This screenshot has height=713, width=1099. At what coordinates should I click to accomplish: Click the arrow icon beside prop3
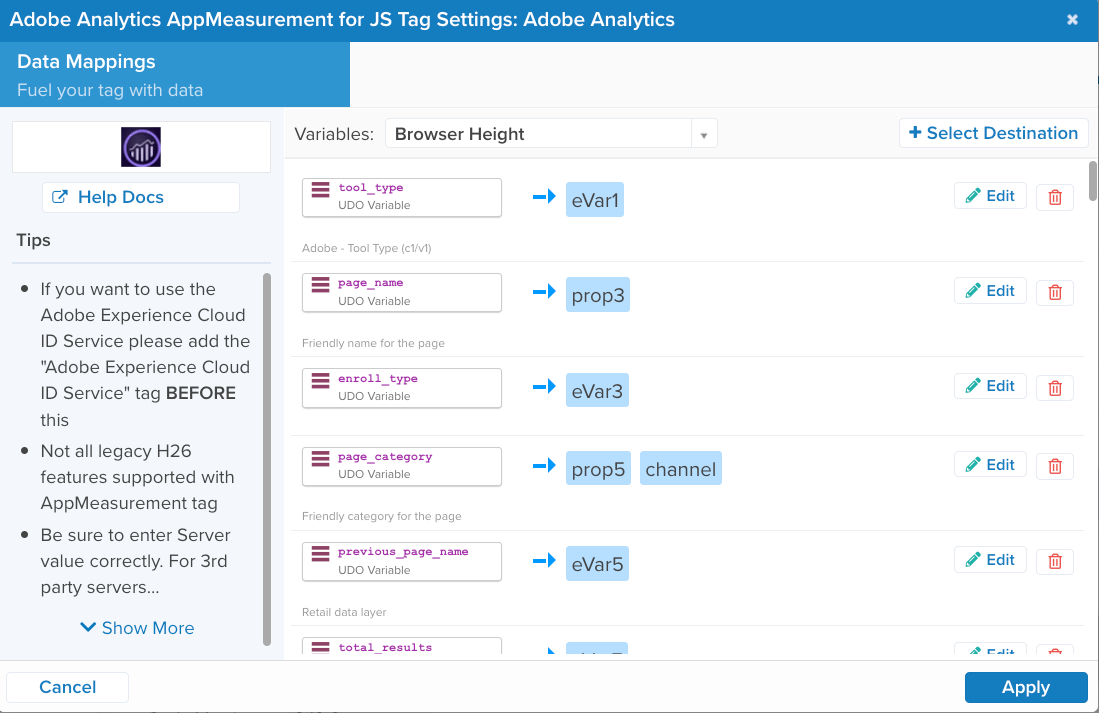[544, 292]
